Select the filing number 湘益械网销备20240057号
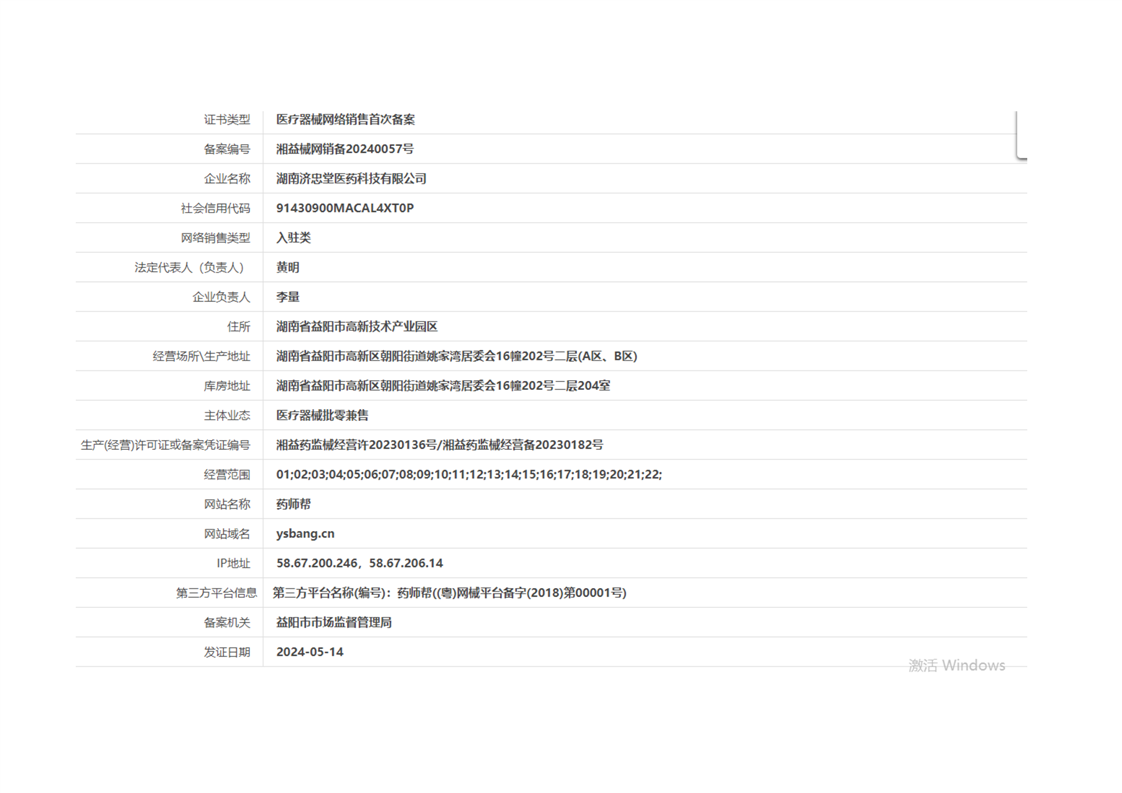Image resolution: width=1122 pixels, height=793 pixels. click(x=344, y=149)
